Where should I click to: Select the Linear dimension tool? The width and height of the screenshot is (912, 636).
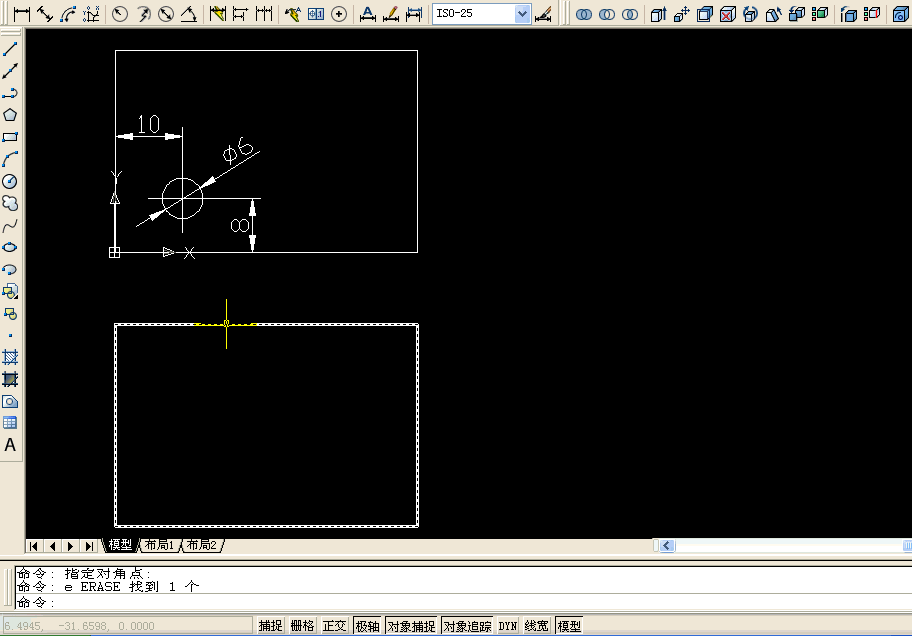click(22, 14)
